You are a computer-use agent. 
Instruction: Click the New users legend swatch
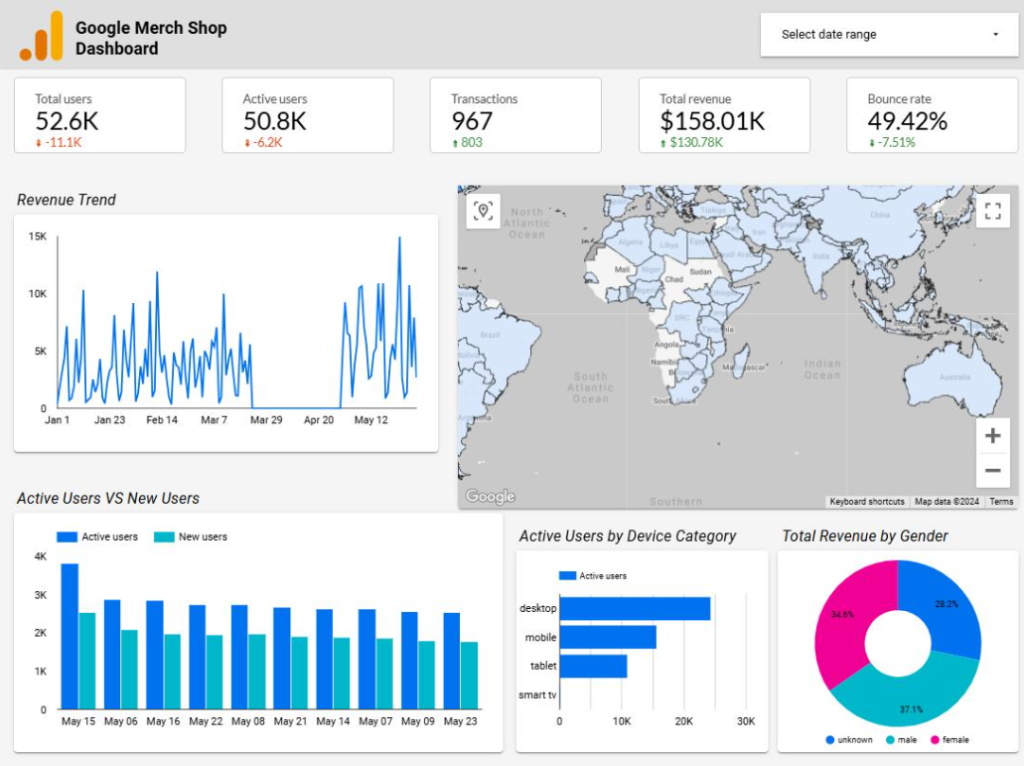pos(164,537)
